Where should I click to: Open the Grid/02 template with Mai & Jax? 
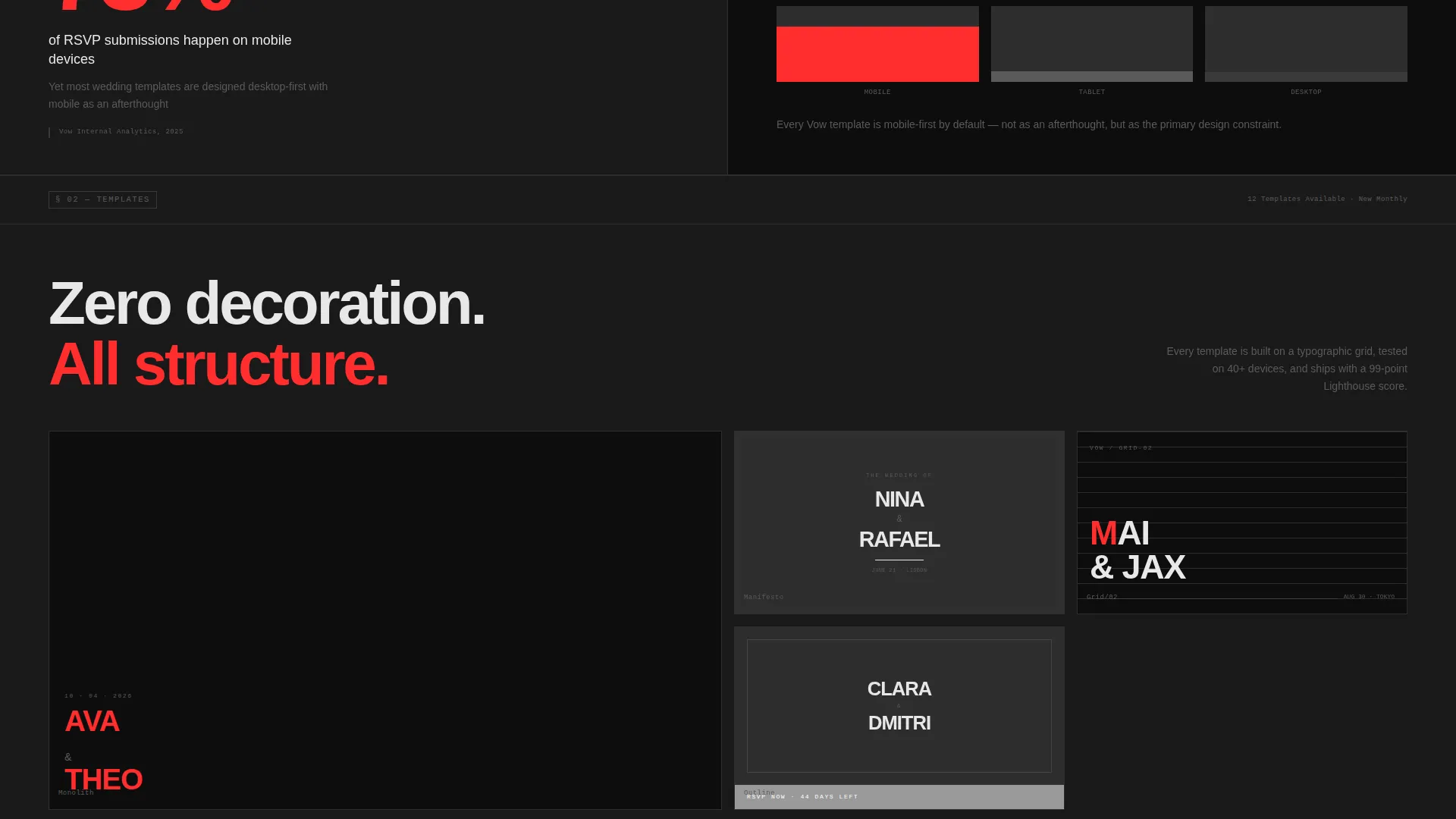pyautogui.click(x=1242, y=522)
